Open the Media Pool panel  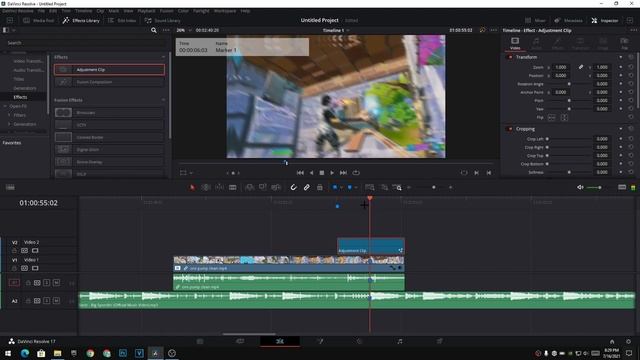coord(39,20)
